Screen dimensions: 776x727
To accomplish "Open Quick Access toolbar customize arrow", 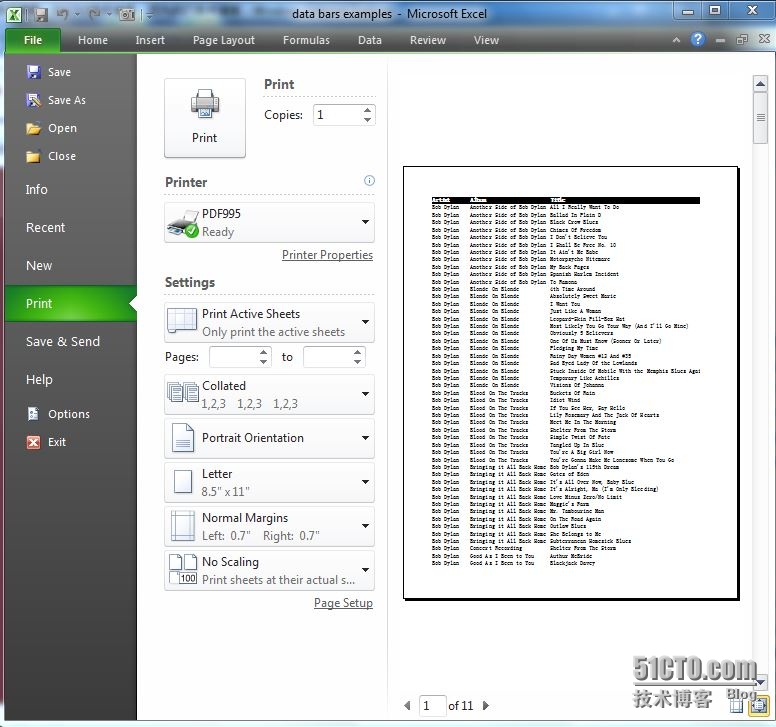I will pos(149,15).
